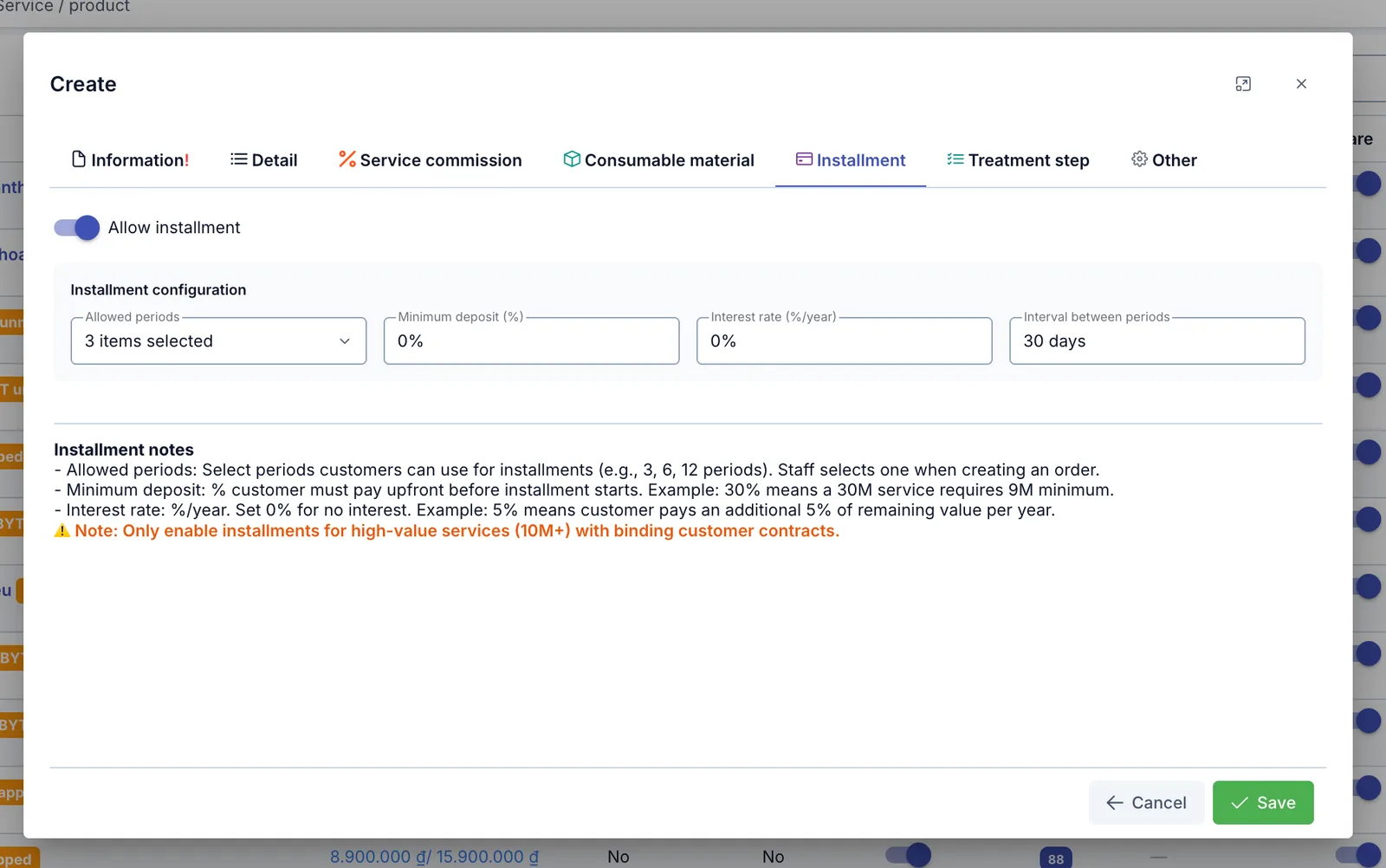Viewport: 1386px width, 868px height.
Task: Click the gear icon beside Other
Action: [x=1139, y=159]
